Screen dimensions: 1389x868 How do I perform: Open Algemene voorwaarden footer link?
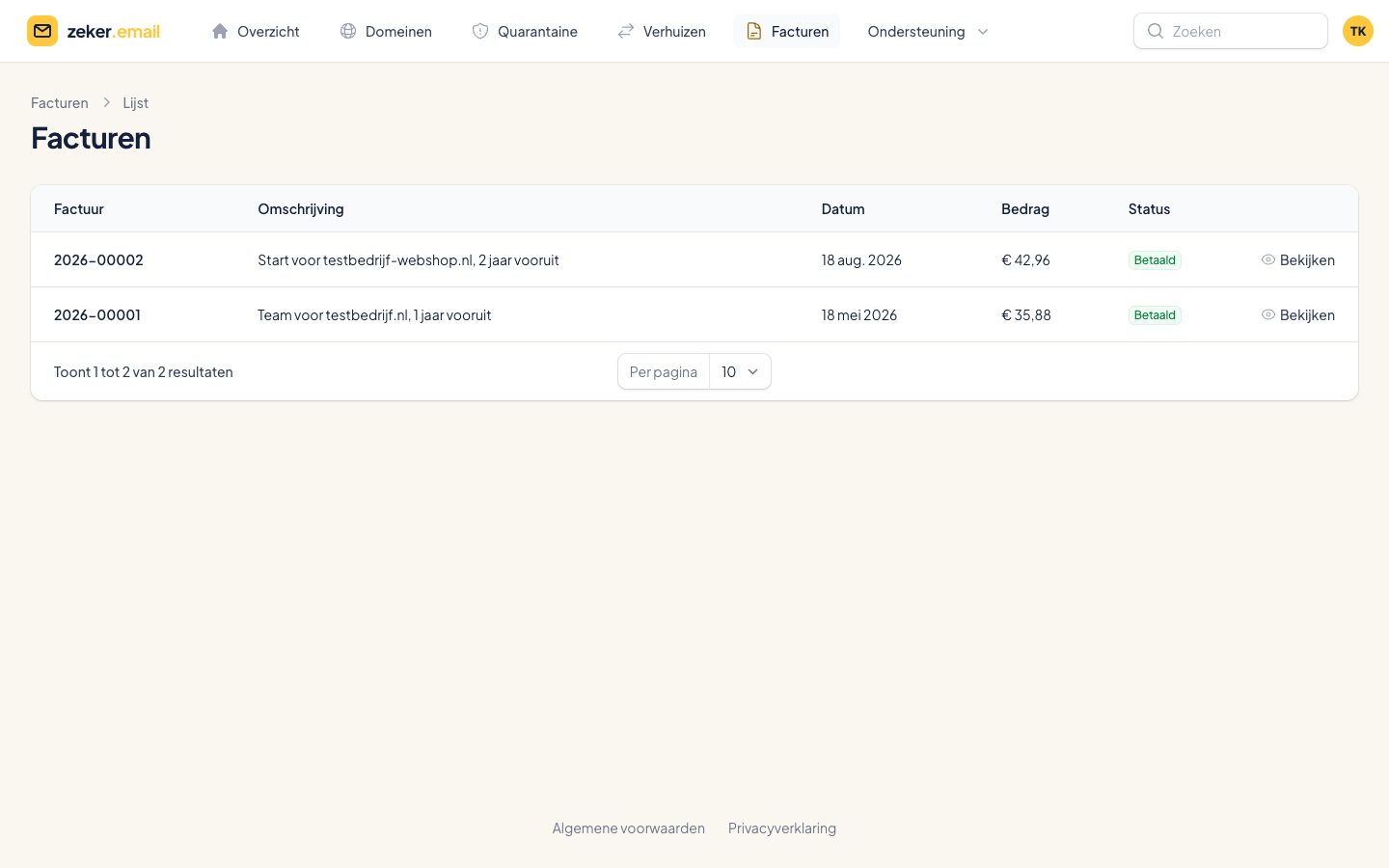(x=629, y=827)
